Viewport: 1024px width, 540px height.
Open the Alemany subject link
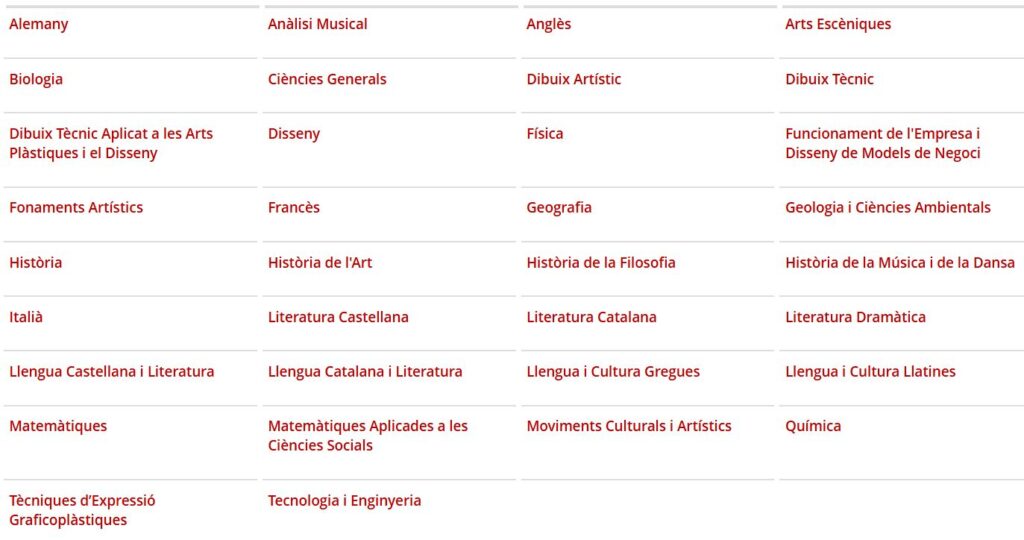point(39,24)
